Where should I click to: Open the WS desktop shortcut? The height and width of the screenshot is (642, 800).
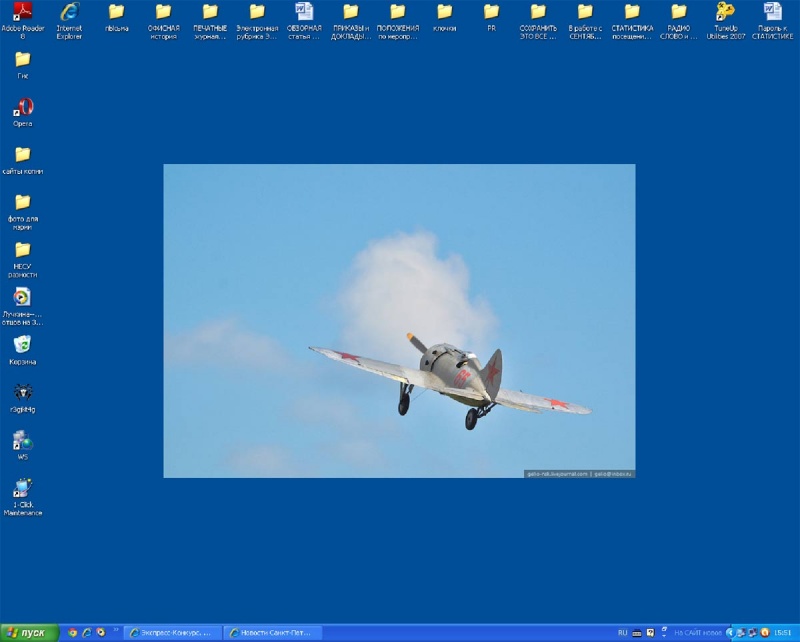pos(22,441)
